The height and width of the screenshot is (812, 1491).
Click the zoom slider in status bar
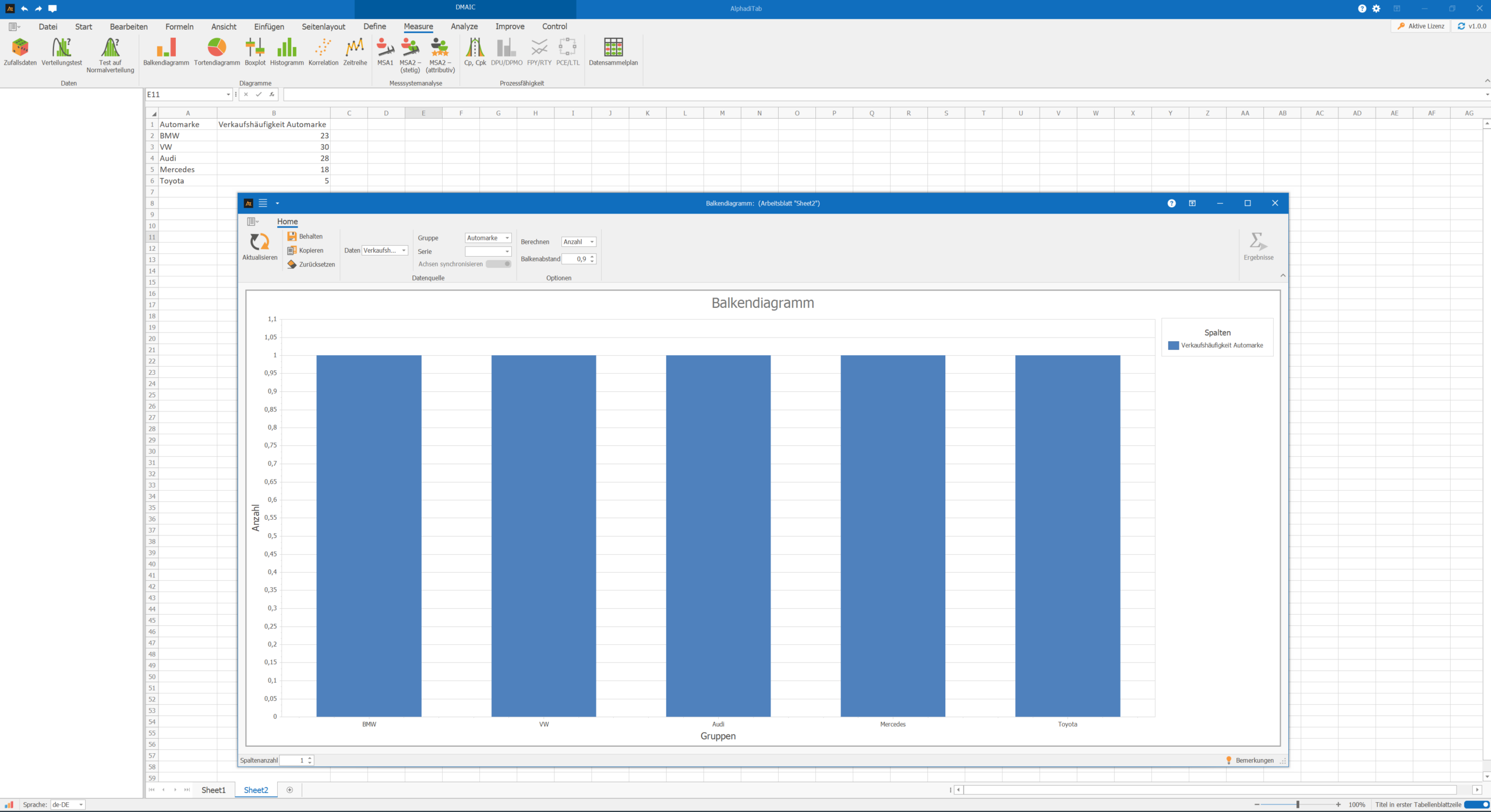tap(1298, 804)
